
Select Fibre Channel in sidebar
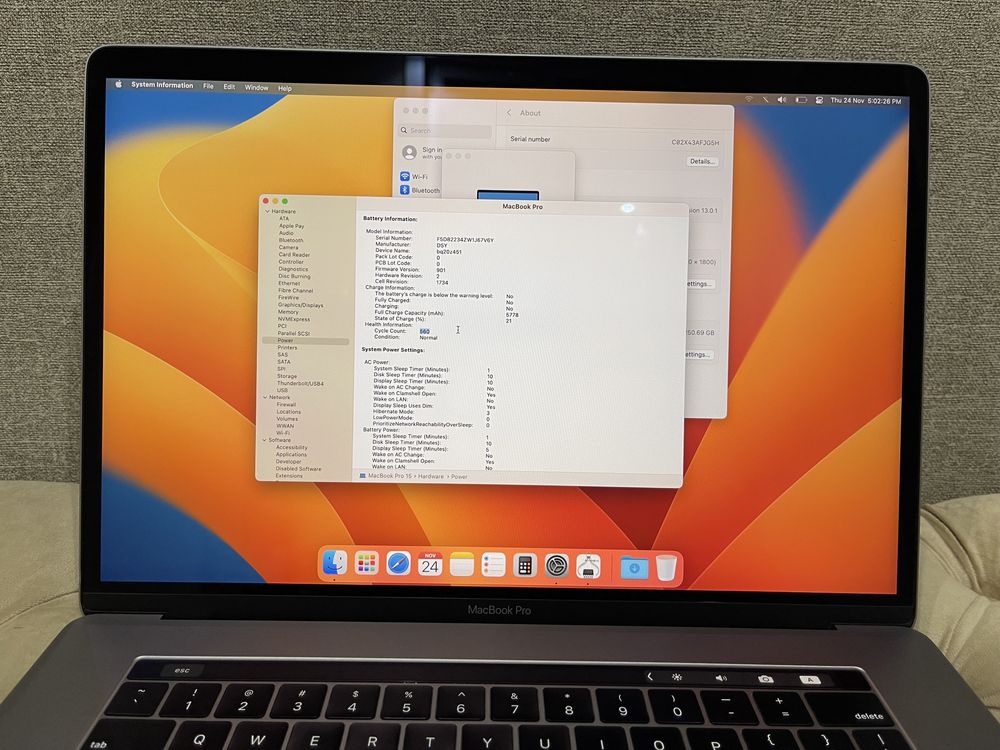[295, 290]
